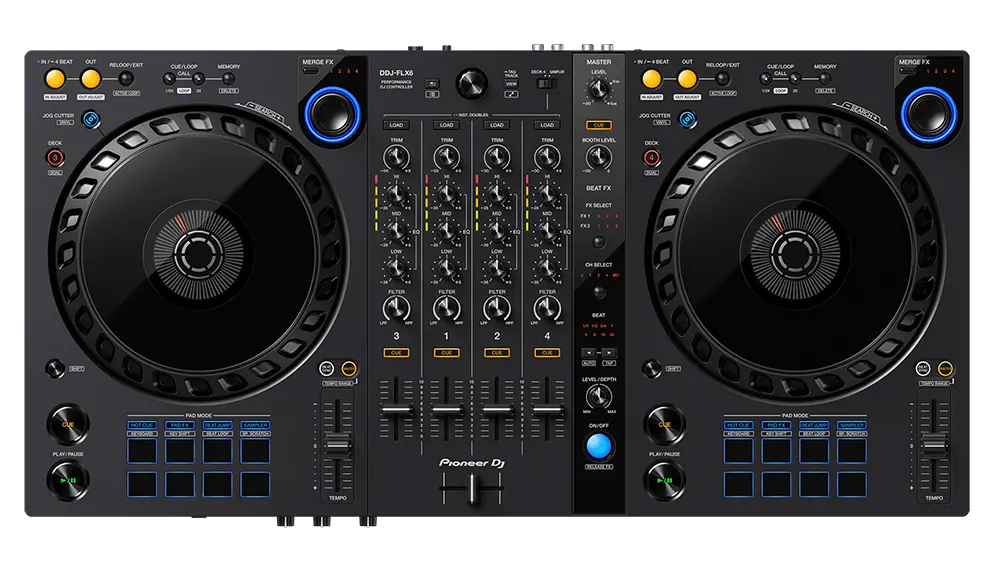Flip the DECK 4 / SAMPLER switch
The image size is (1000, 569).
547,84
